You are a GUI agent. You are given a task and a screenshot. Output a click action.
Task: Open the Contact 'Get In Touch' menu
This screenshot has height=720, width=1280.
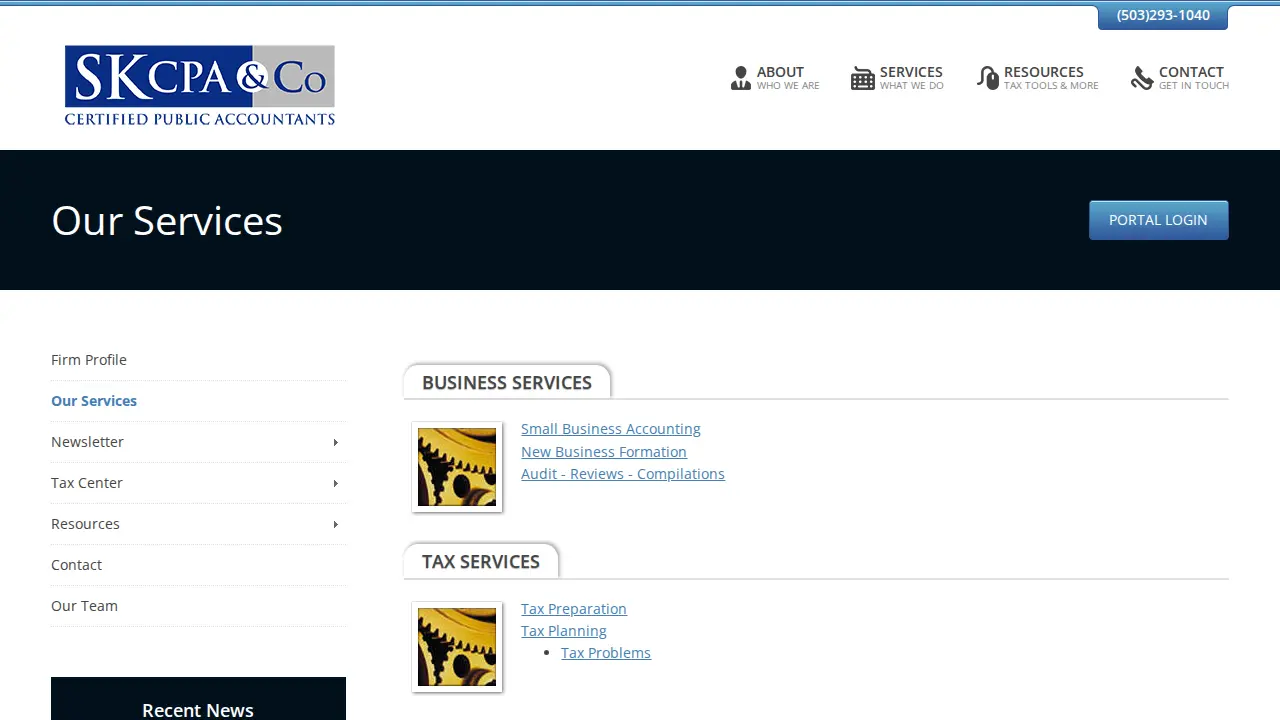pos(1180,78)
